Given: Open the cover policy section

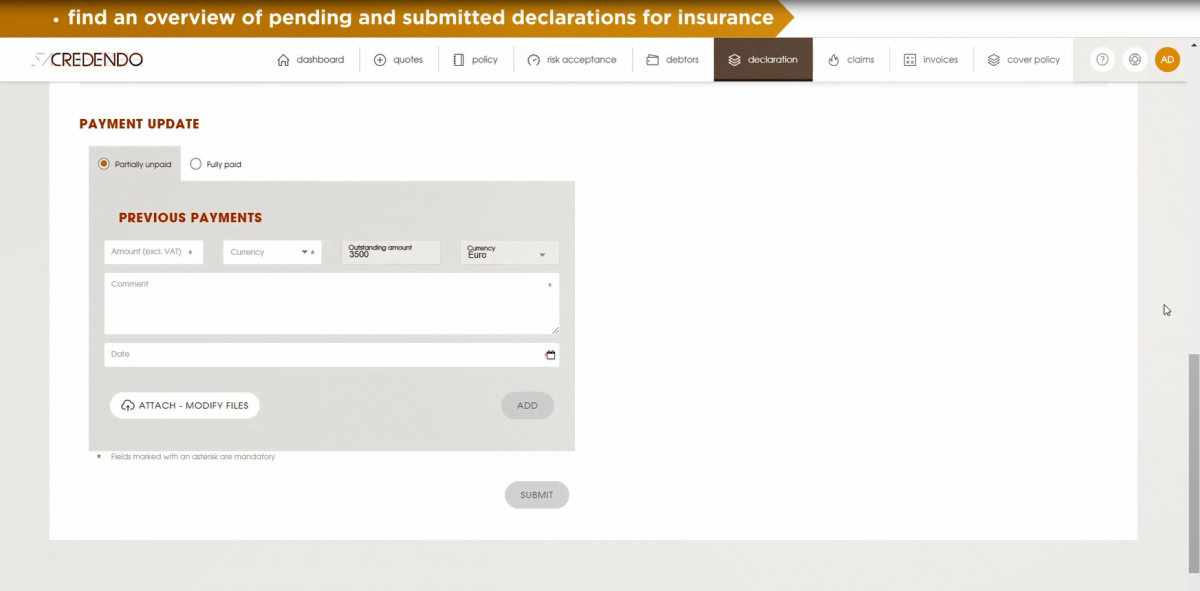Looking at the screenshot, I should (x=1023, y=60).
